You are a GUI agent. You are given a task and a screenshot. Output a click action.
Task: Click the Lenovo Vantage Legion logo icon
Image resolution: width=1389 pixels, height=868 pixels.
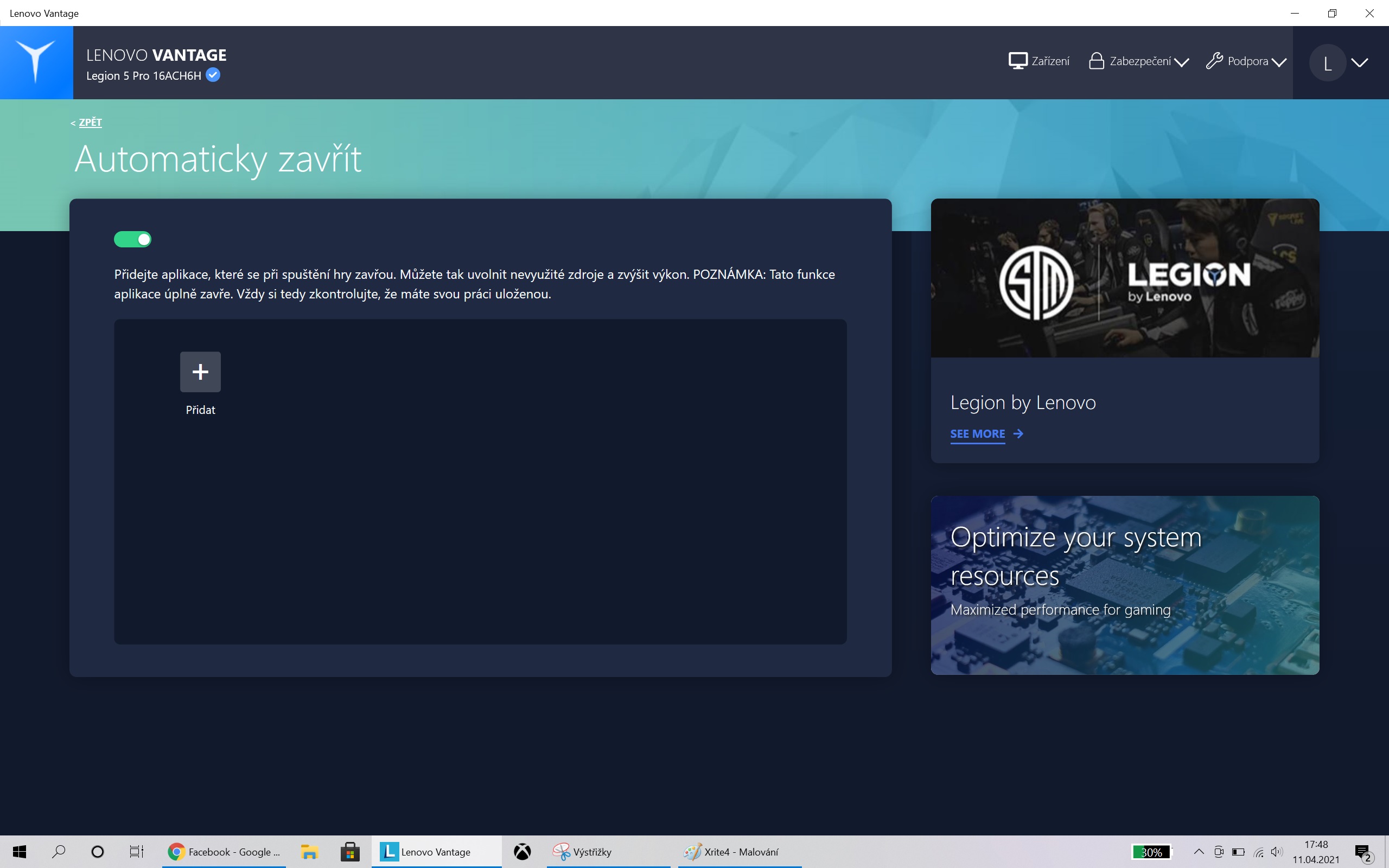(x=36, y=62)
